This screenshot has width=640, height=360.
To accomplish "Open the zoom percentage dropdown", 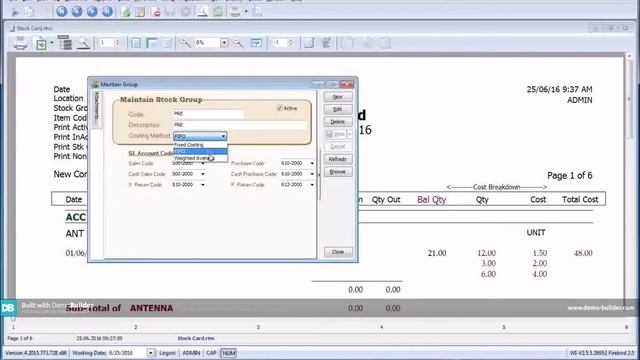I will (224, 42).
